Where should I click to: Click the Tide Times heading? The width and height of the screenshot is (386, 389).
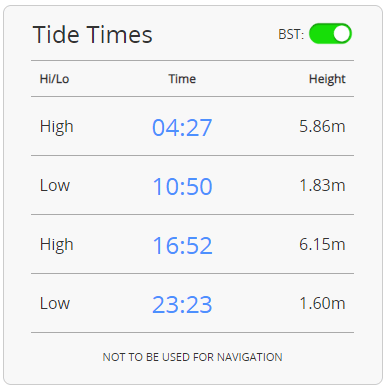(x=93, y=35)
